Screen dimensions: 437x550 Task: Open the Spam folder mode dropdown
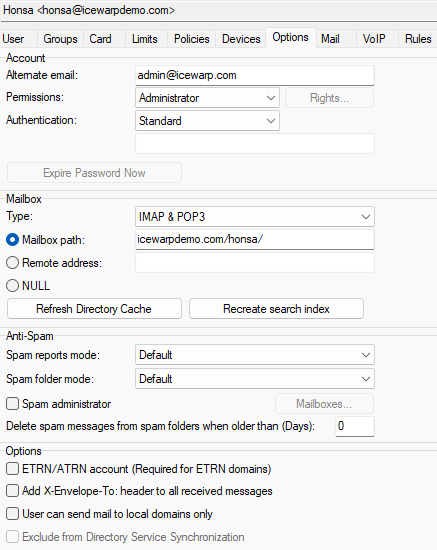[255, 378]
